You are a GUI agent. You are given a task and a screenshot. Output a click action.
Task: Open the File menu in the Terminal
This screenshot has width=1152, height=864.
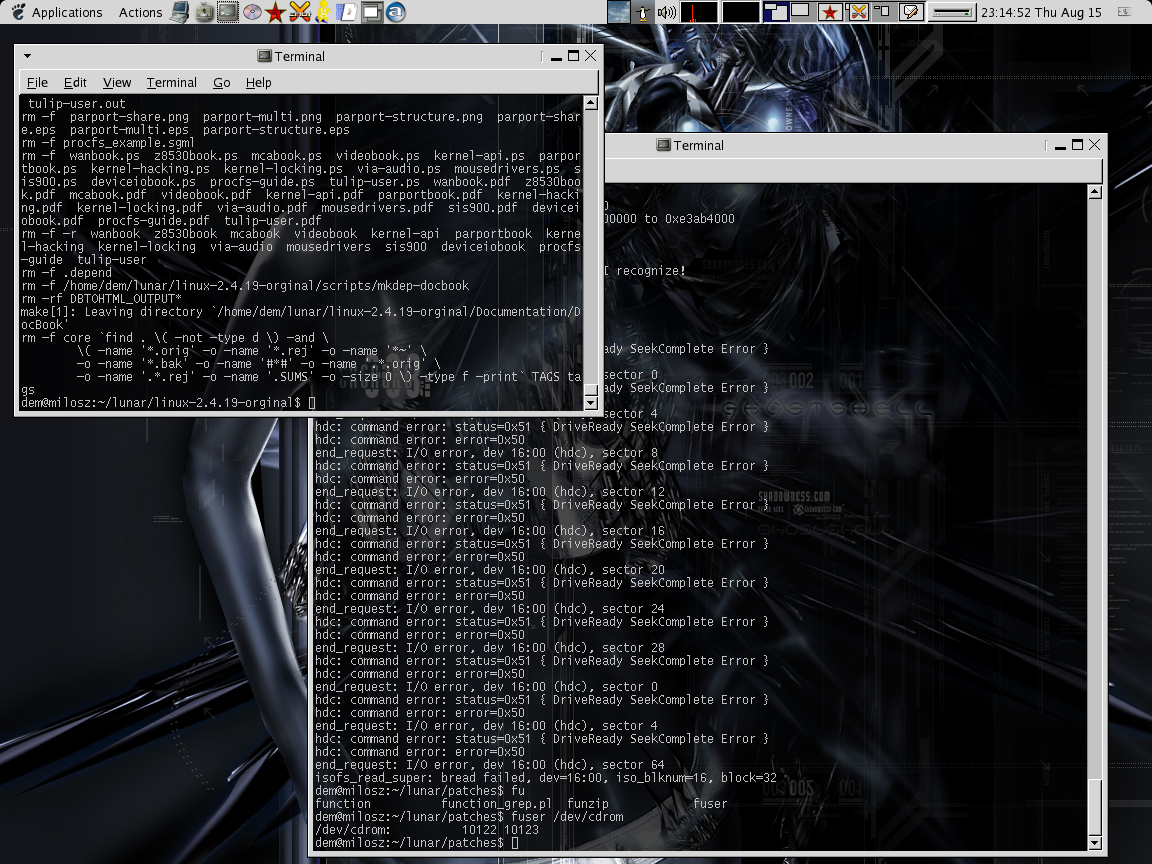click(x=37, y=83)
